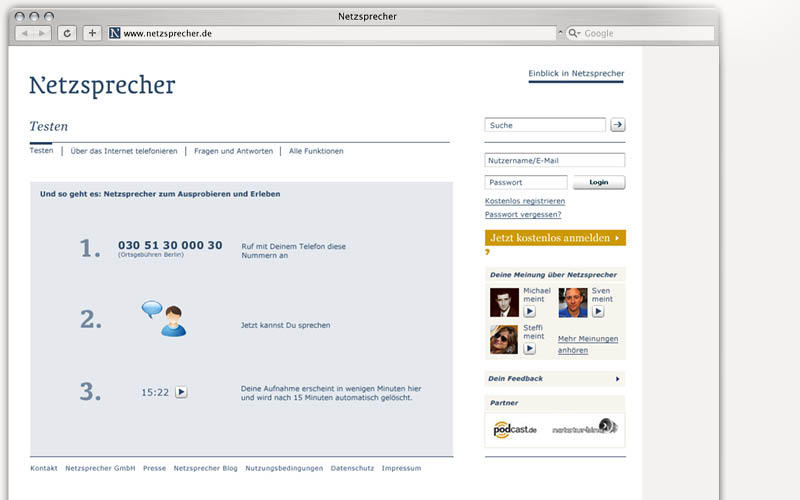Play Sven's opinion audio clip

pos(598,311)
